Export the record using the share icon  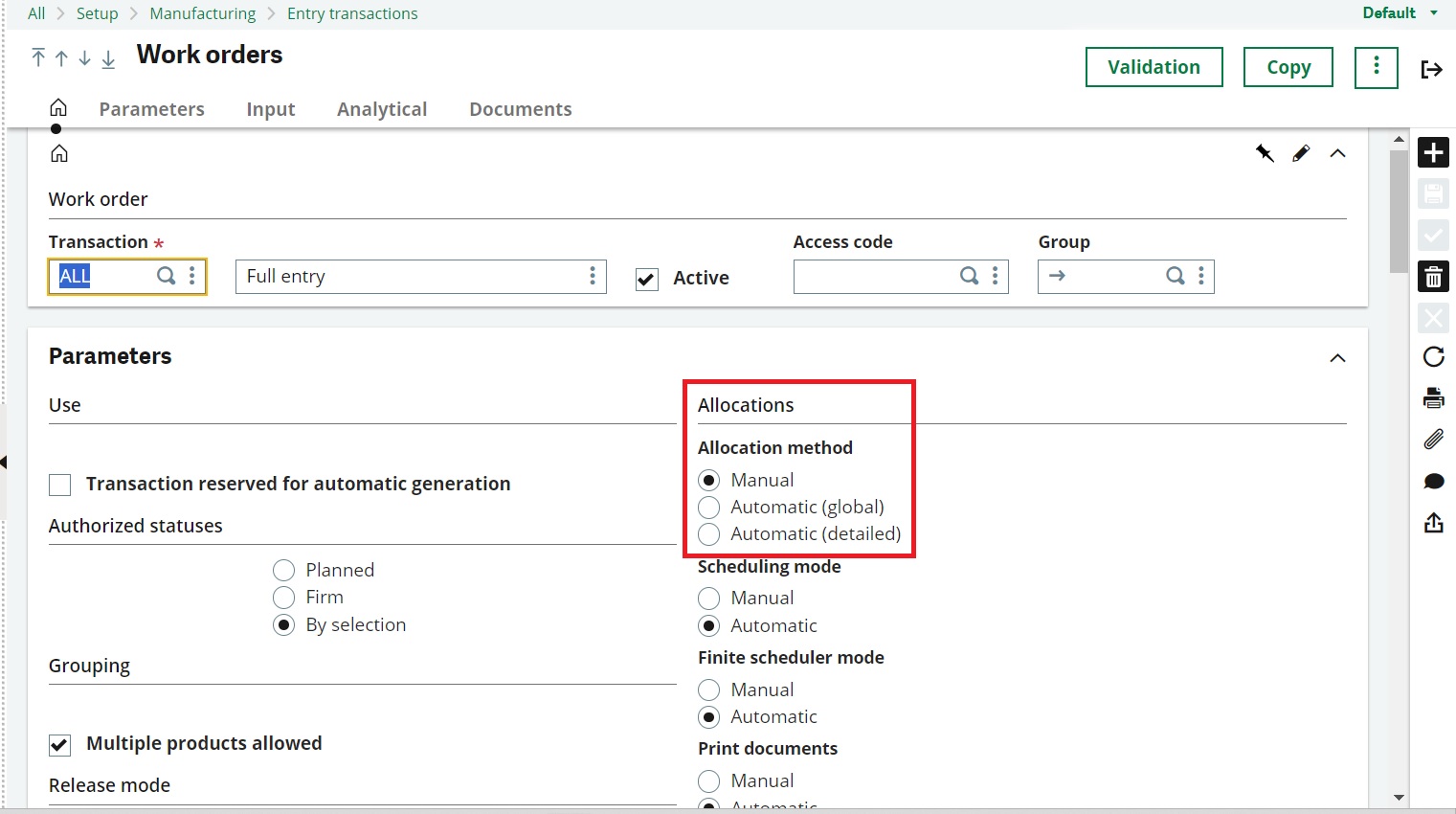[x=1433, y=522]
